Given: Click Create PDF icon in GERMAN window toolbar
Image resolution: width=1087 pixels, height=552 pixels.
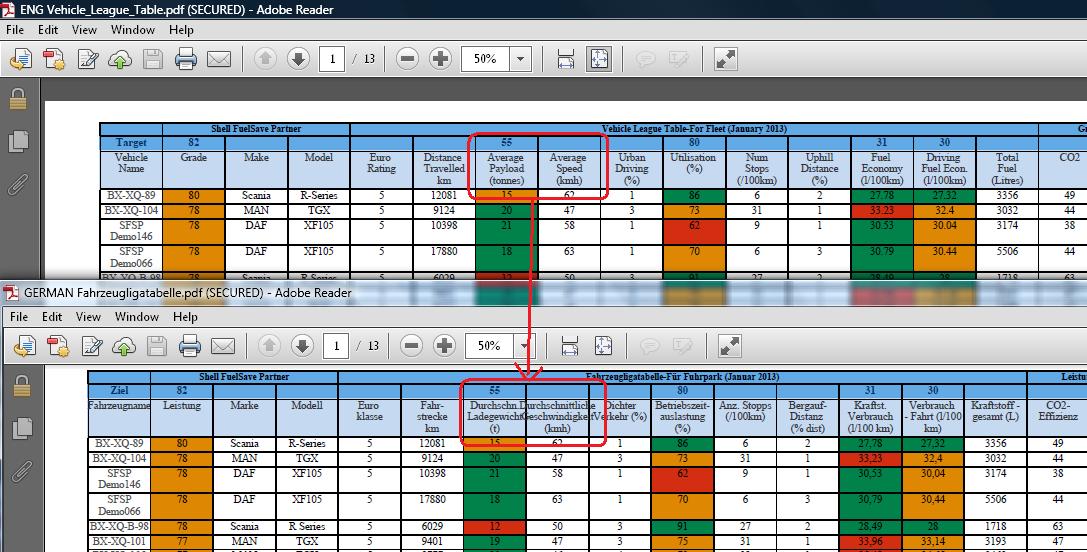Looking at the screenshot, I should [x=58, y=345].
